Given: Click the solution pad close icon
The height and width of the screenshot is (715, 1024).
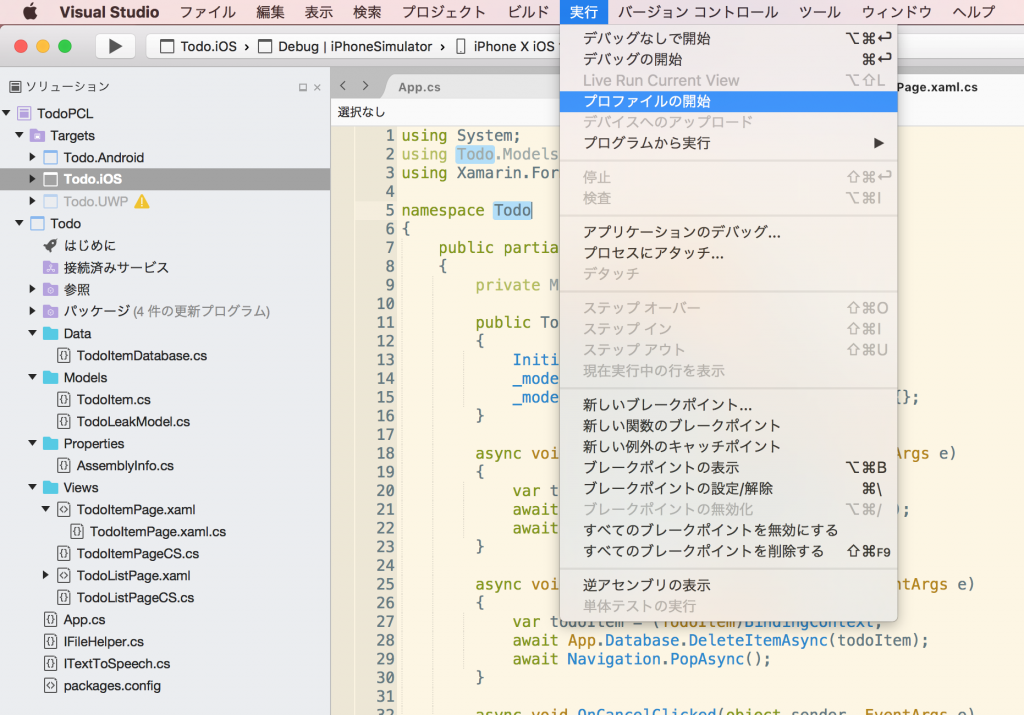Looking at the screenshot, I should click(x=319, y=87).
